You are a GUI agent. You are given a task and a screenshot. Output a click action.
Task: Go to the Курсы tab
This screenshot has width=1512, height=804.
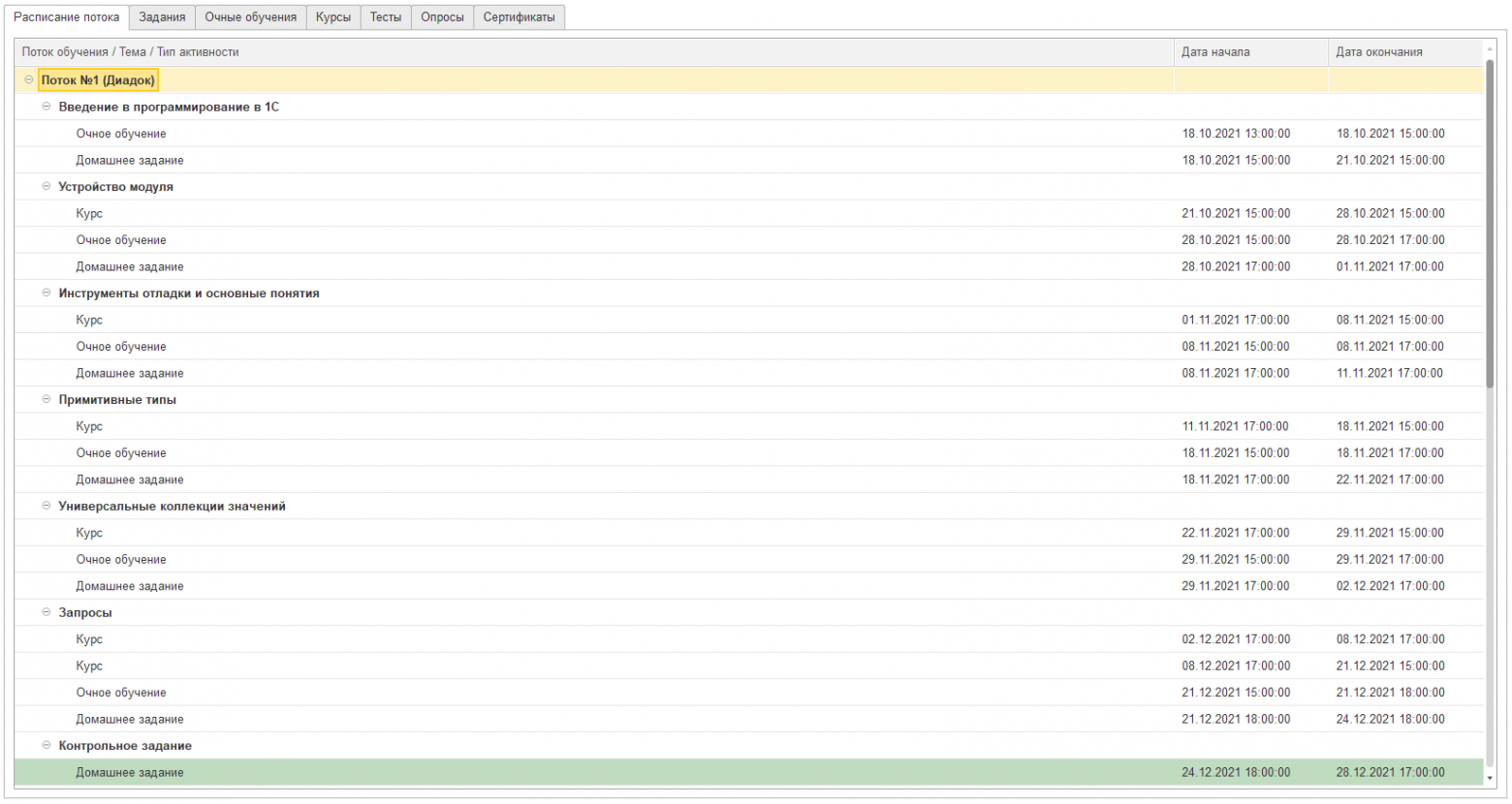[333, 17]
